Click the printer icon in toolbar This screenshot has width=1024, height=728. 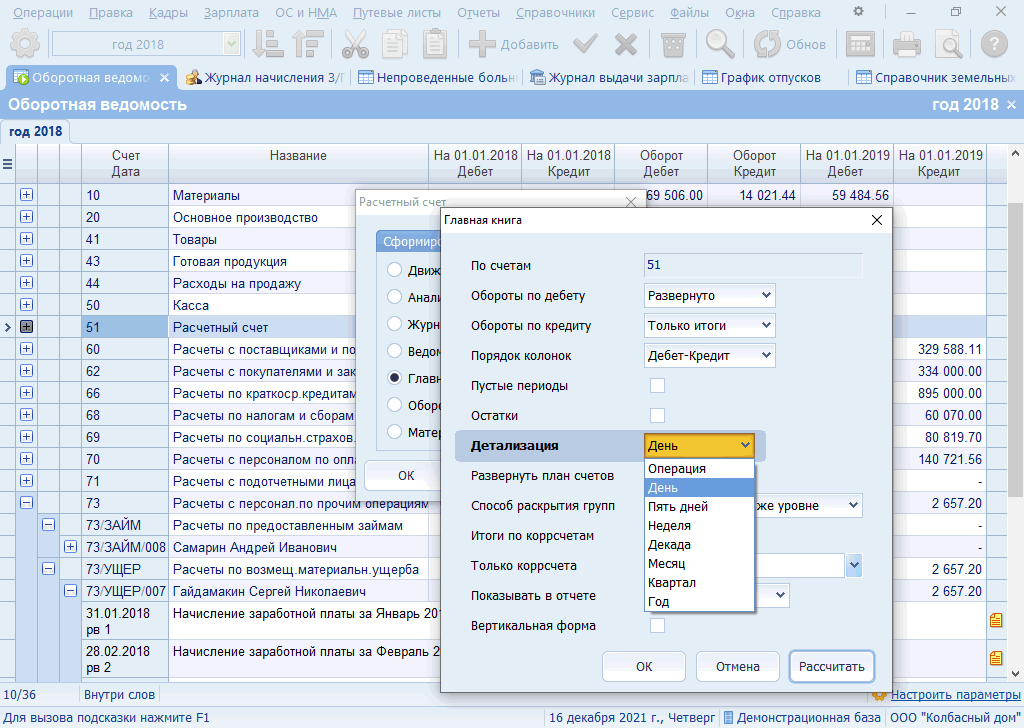click(906, 44)
